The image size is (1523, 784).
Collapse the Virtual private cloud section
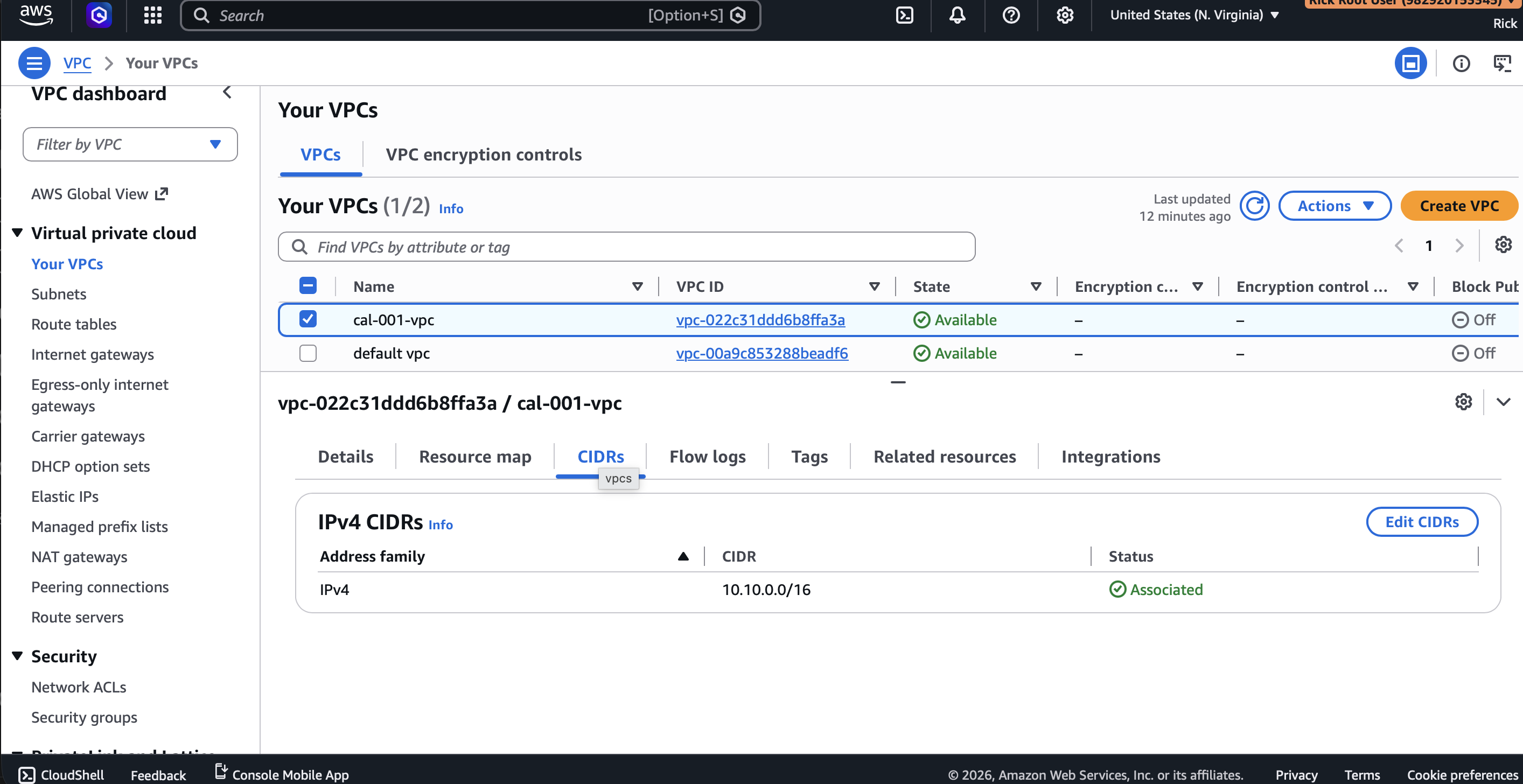(x=18, y=233)
